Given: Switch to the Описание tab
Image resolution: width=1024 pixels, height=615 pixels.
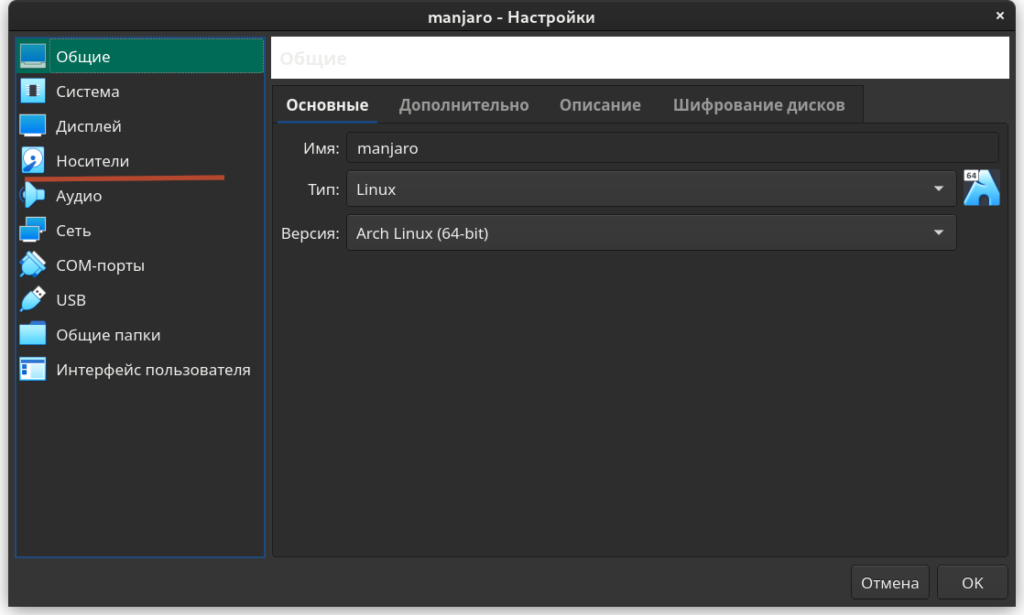Looking at the screenshot, I should pyautogui.click(x=600, y=104).
